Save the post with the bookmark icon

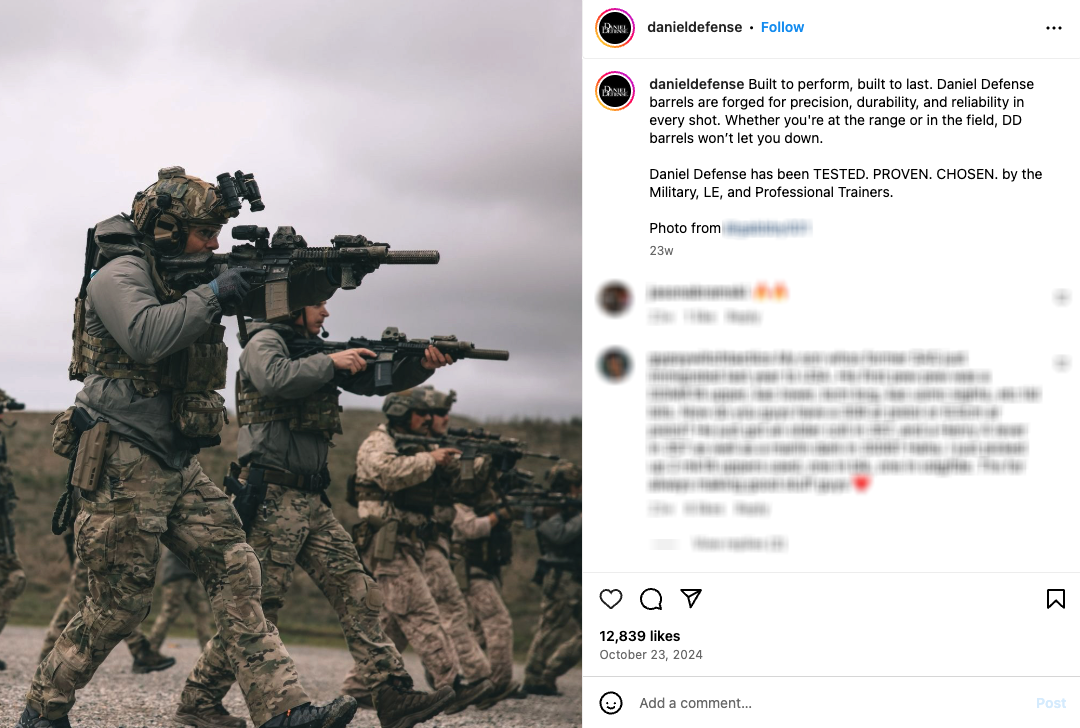click(1055, 599)
